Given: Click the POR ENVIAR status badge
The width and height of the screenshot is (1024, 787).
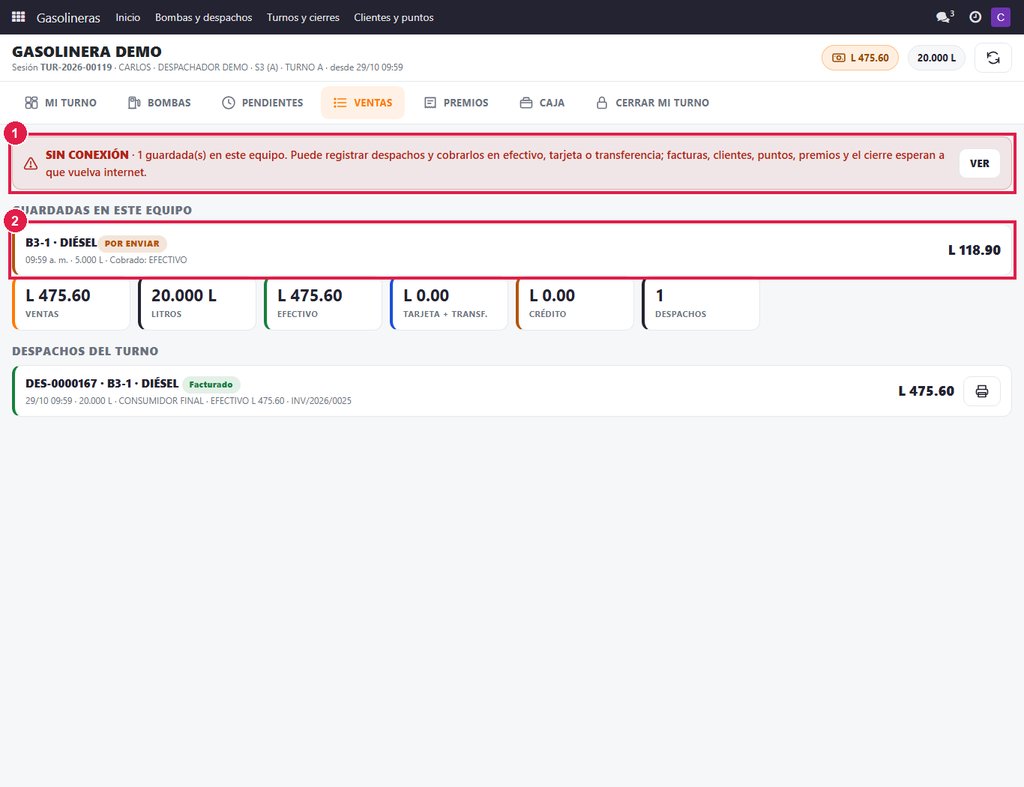Looking at the screenshot, I should click(132, 244).
